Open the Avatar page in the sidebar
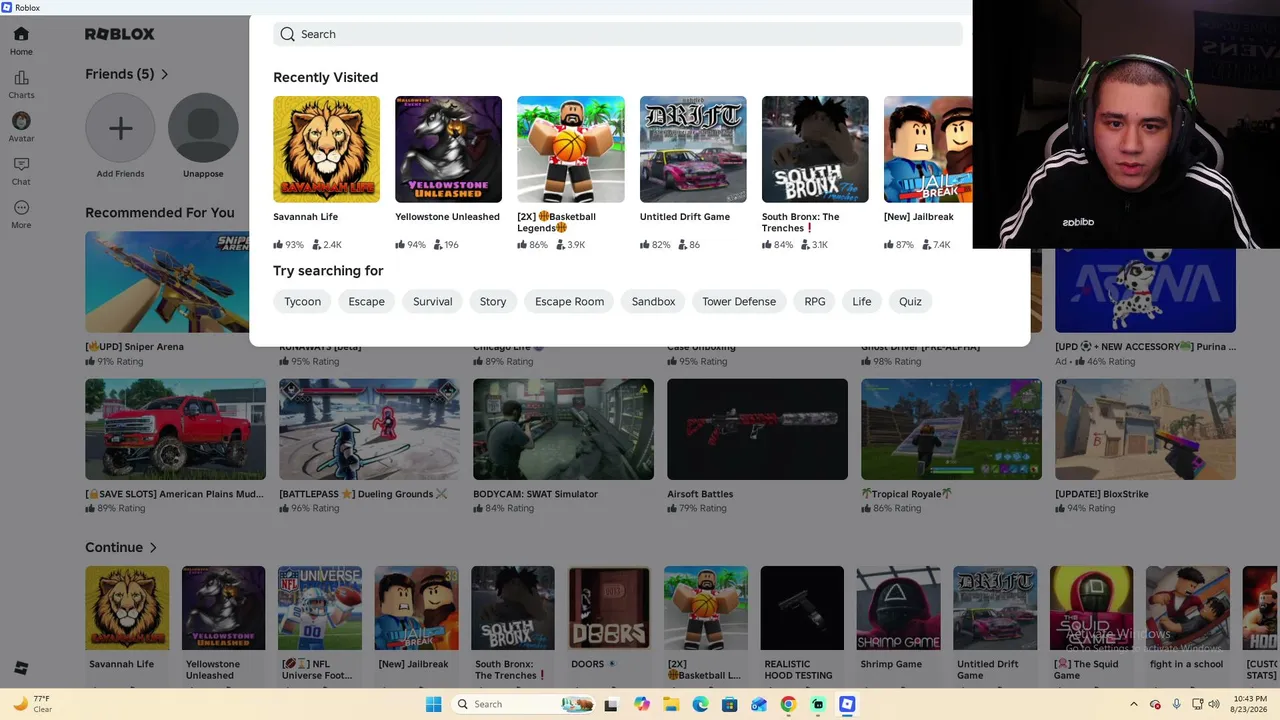This screenshot has width=1280, height=720. [21, 121]
